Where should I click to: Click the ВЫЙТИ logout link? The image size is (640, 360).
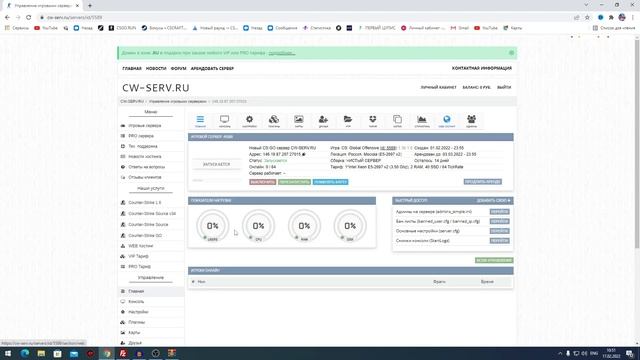[504, 87]
